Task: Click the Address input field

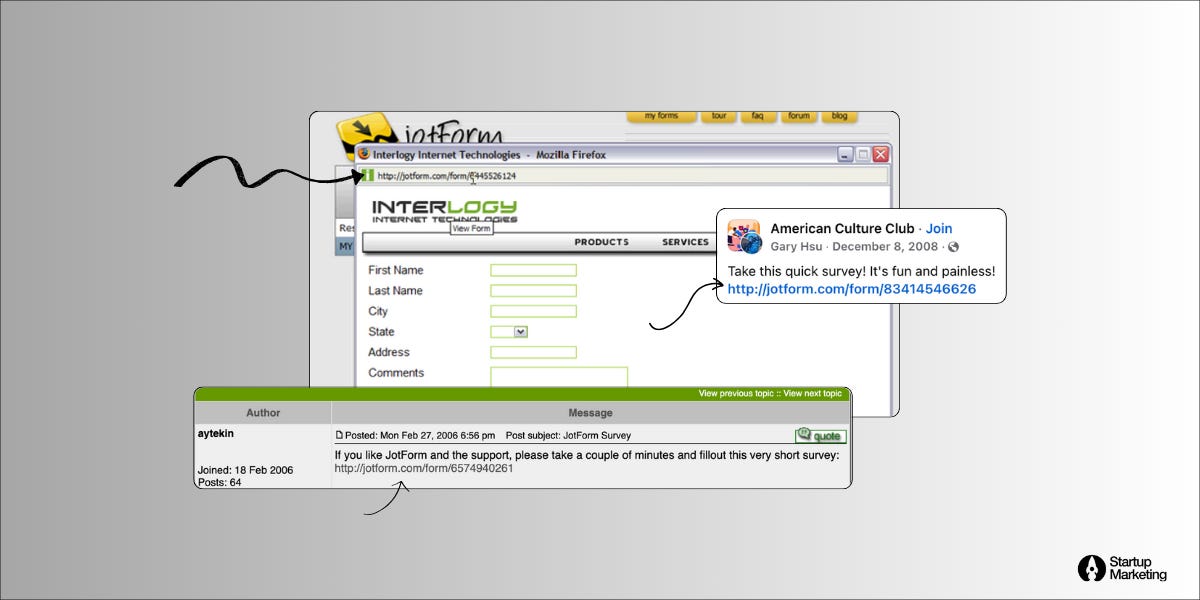Action: [533, 352]
